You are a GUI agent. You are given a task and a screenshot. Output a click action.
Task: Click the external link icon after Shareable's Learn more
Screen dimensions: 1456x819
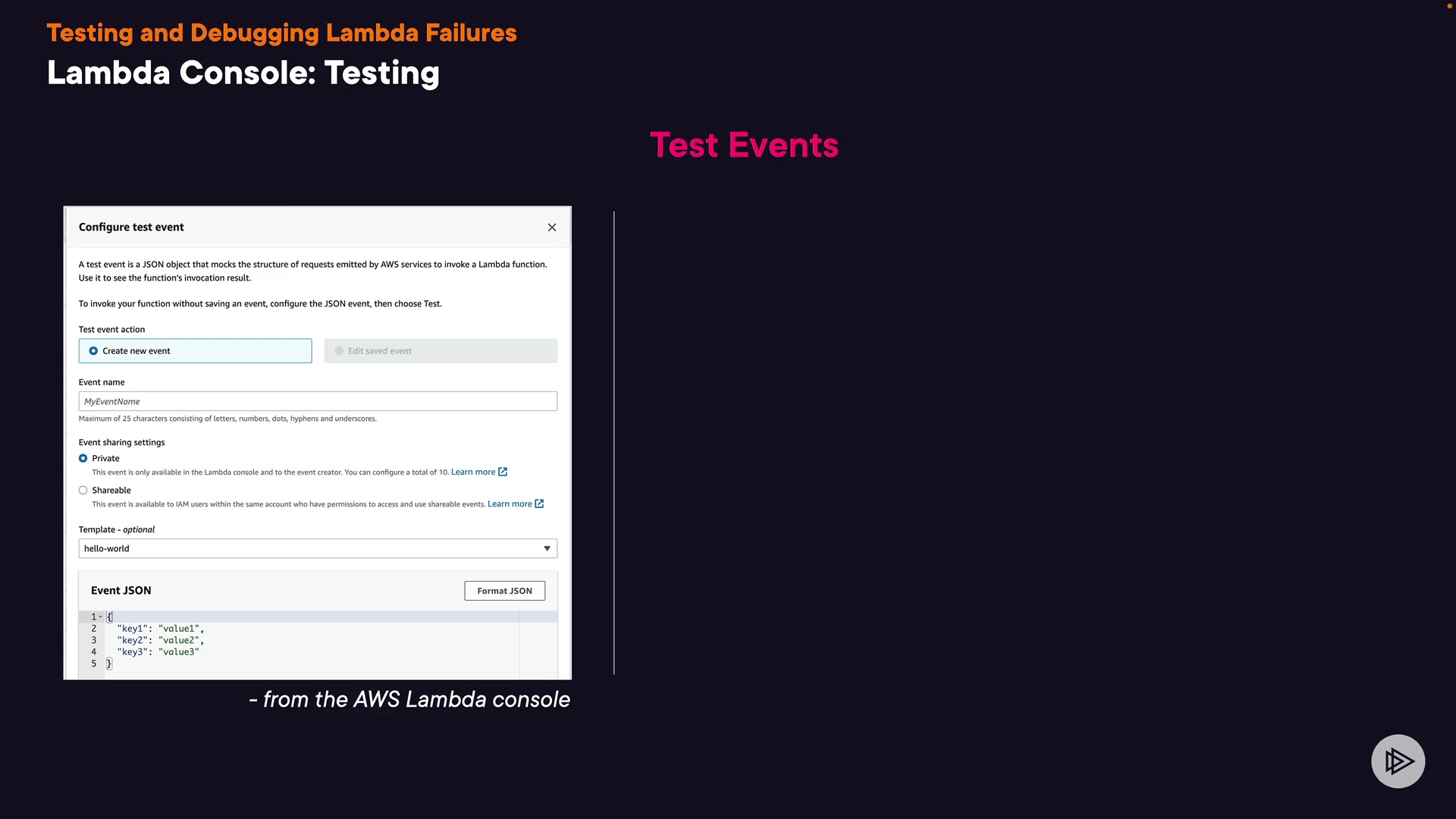539,504
